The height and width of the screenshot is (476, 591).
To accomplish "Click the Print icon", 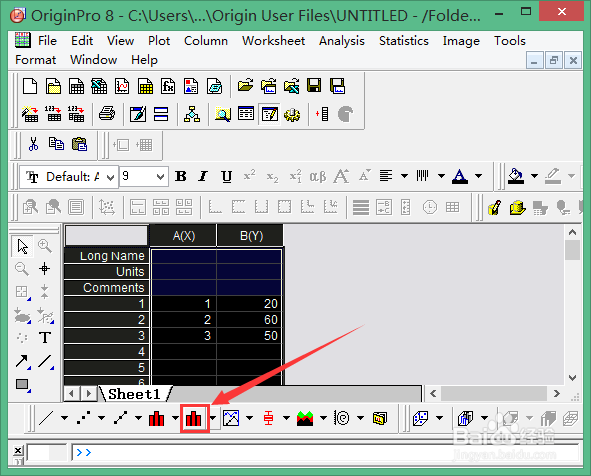I will coord(107,114).
